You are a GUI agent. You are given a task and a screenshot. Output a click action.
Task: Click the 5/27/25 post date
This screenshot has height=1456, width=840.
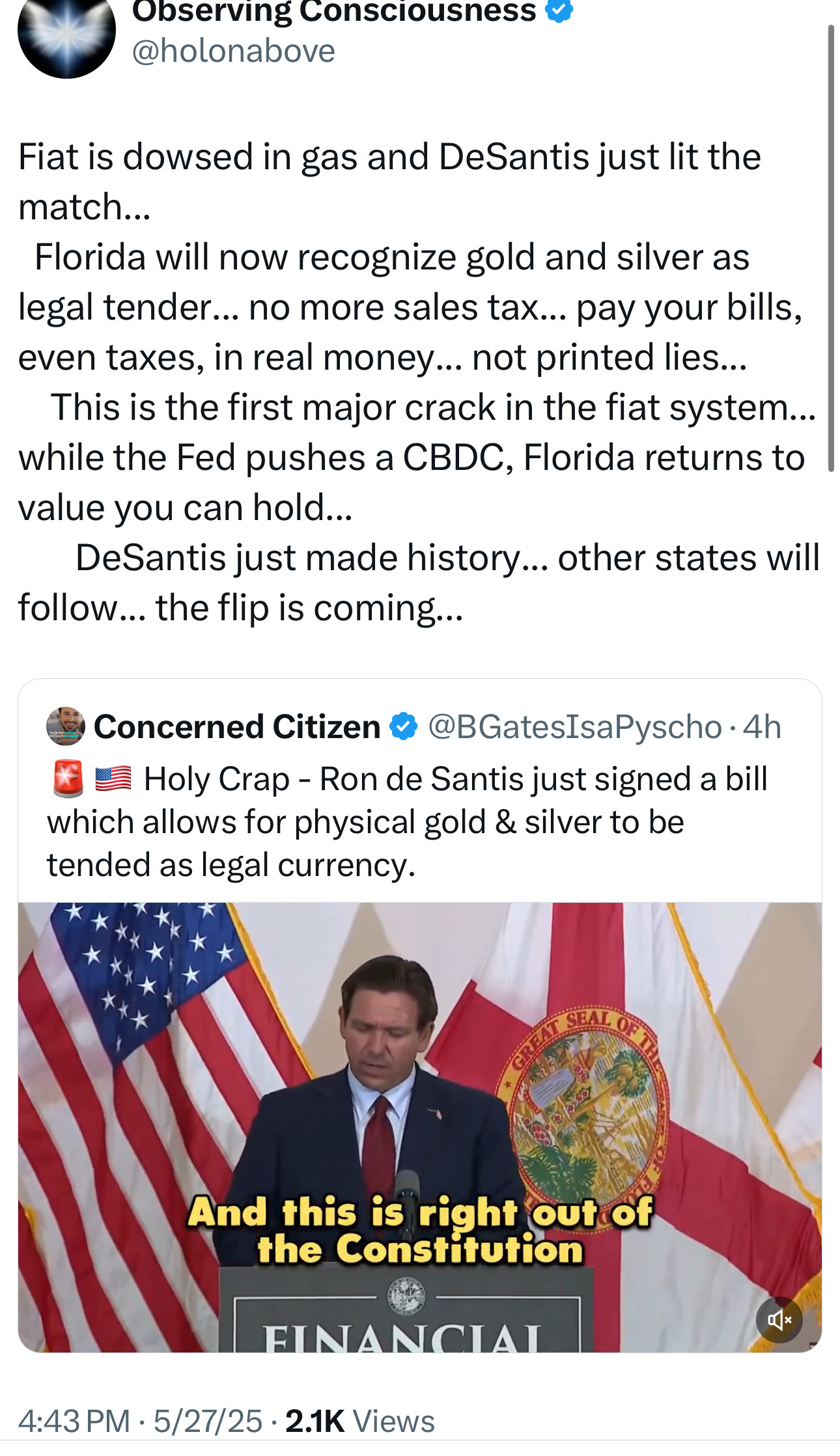click(x=208, y=1421)
